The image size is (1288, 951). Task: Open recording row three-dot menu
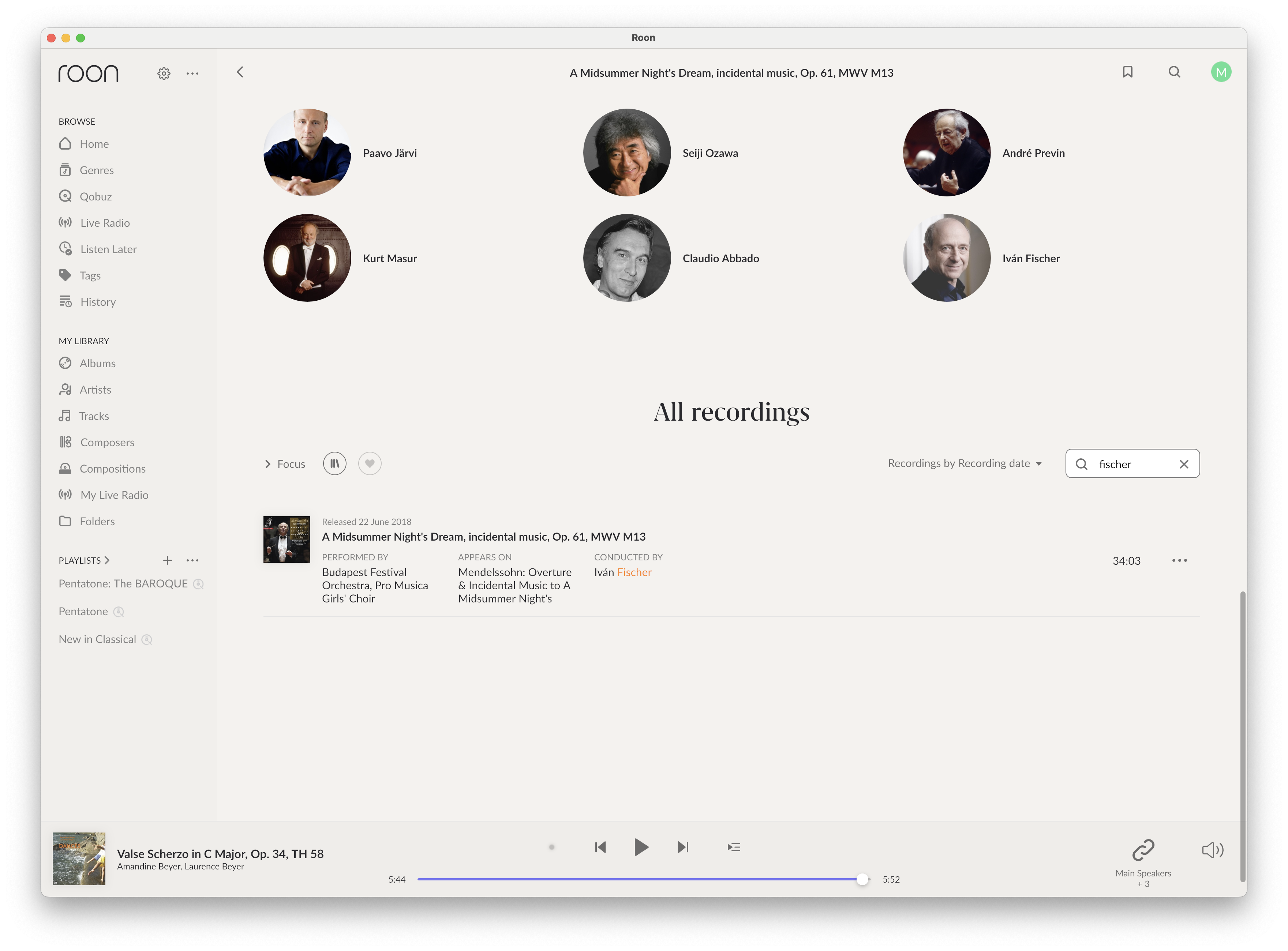[1179, 561]
